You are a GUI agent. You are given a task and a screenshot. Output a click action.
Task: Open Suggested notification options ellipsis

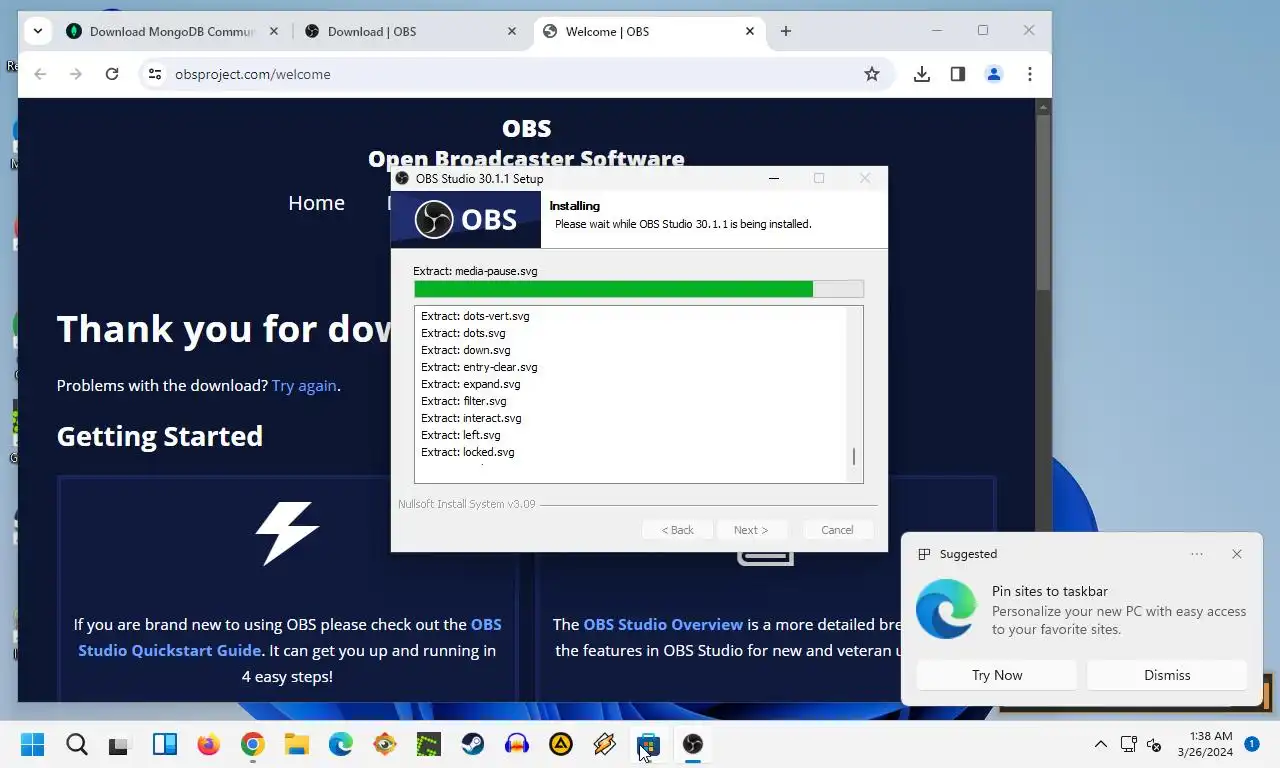1197,554
